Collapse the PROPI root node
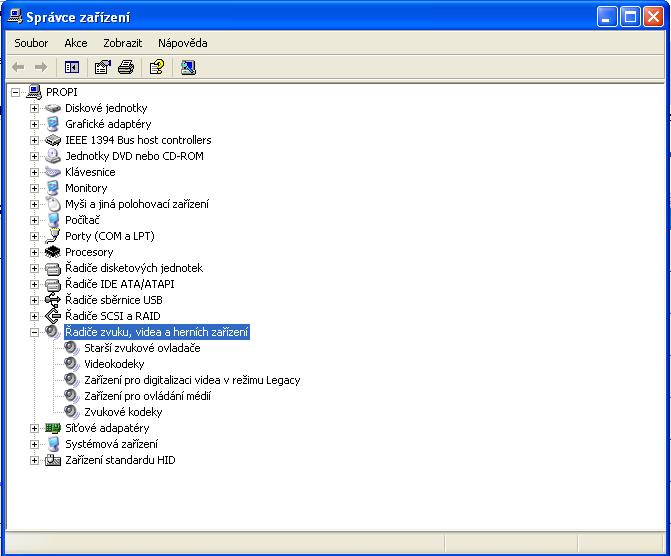 coord(15,92)
